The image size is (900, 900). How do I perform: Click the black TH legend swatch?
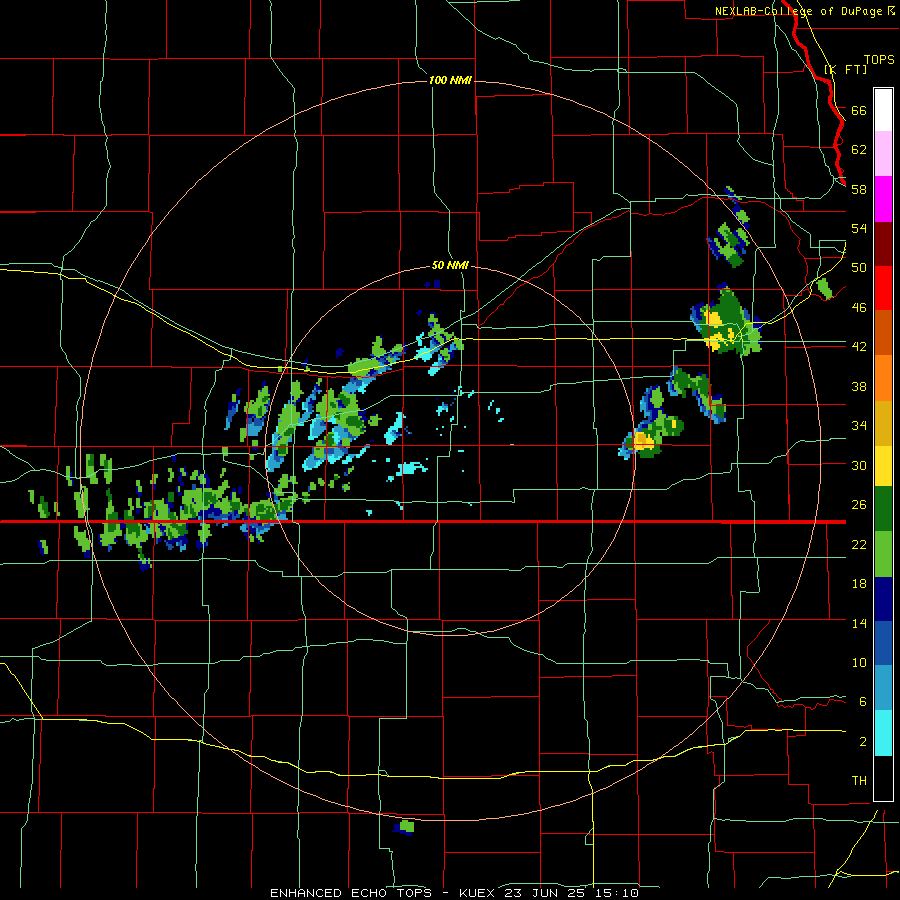tap(883, 778)
